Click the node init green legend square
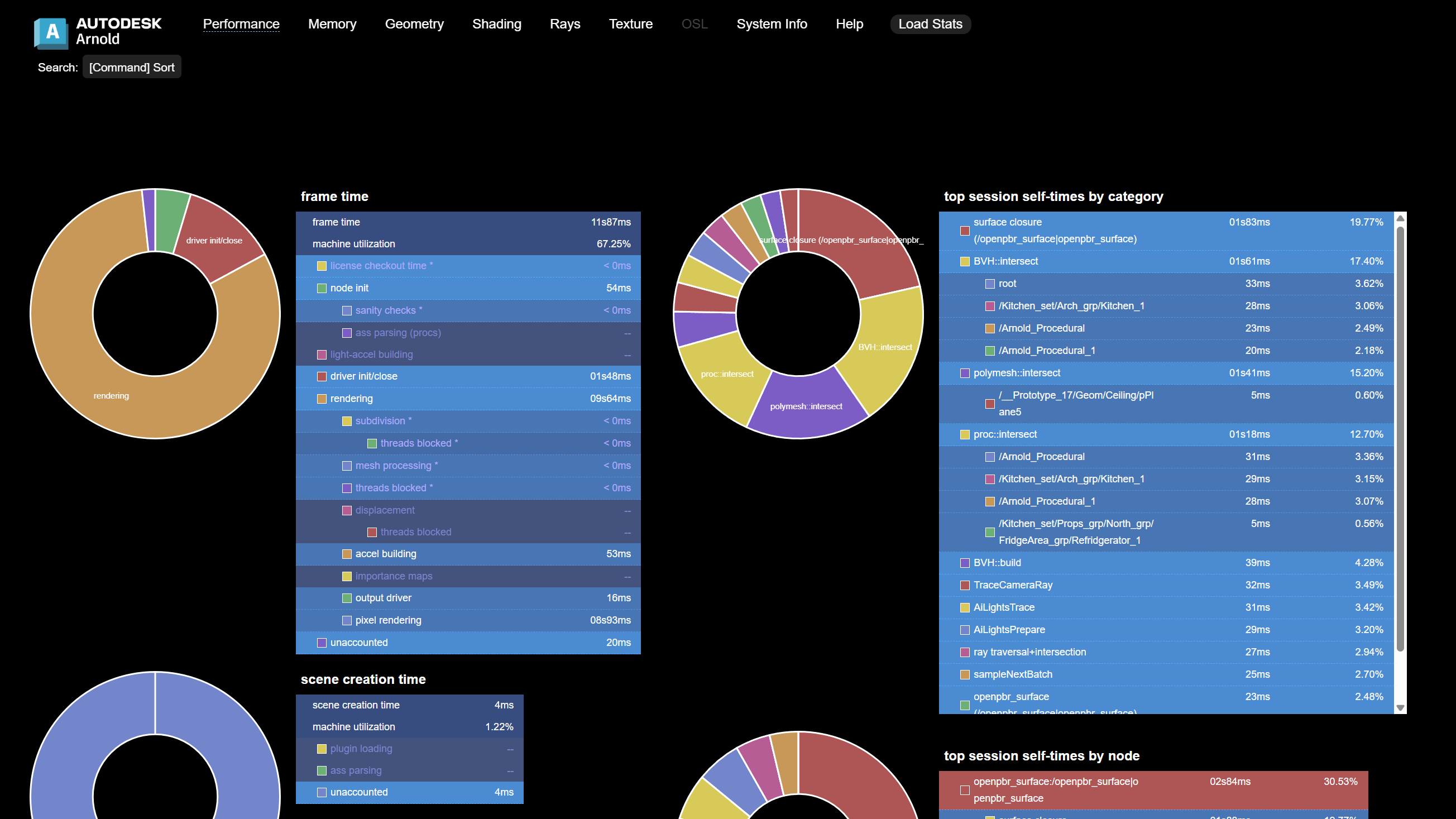1456x819 pixels. click(x=322, y=288)
